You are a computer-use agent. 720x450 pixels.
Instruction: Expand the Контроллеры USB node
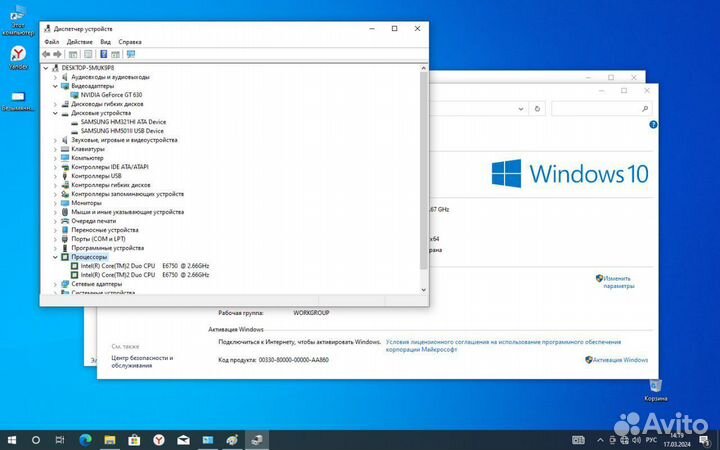(x=56, y=176)
